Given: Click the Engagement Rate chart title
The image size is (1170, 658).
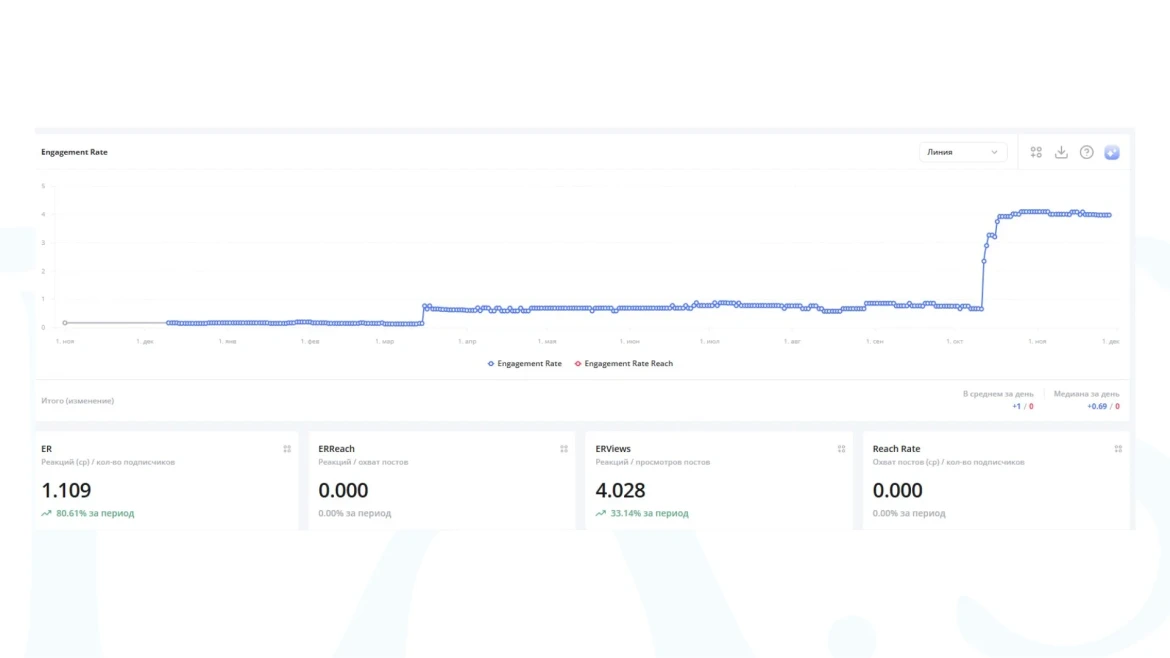Looking at the screenshot, I should tap(74, 152).
